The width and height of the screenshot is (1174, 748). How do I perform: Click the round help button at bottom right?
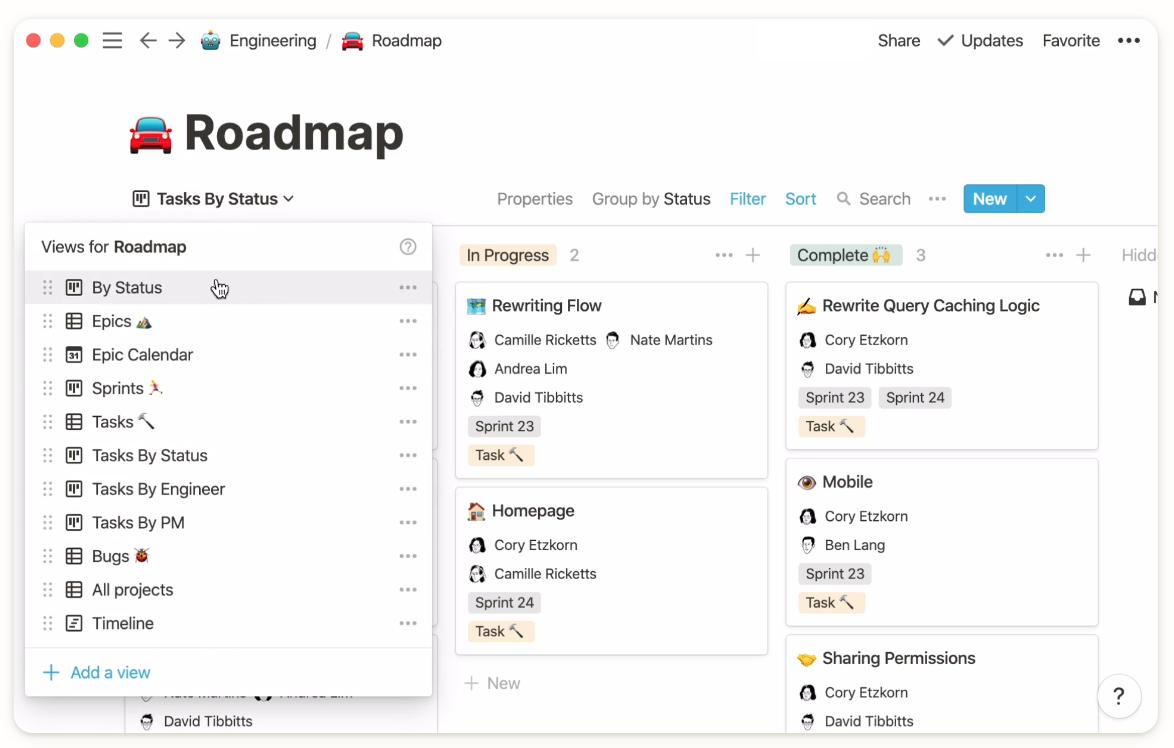click(1119, 696)
